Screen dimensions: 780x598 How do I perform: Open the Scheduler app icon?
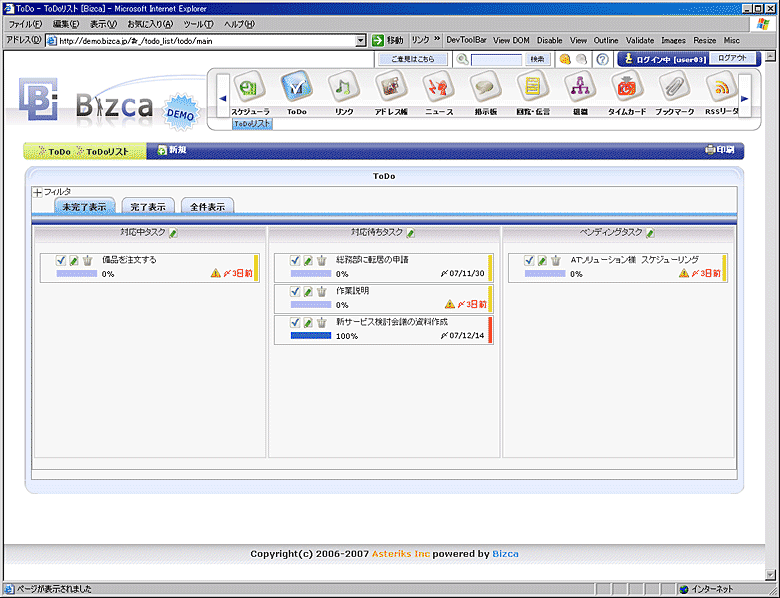(249, 87)
